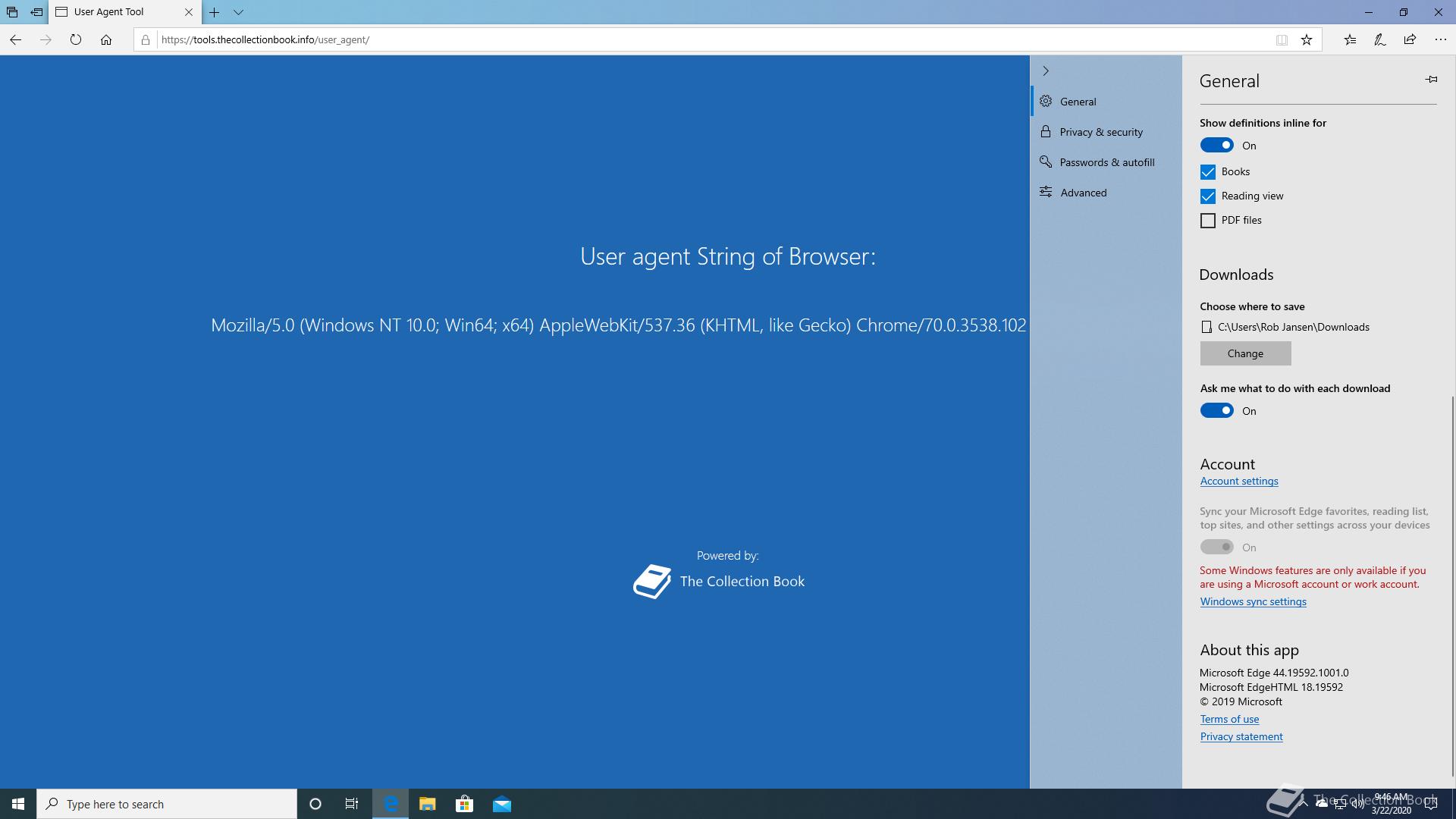Click the taskbar clock and date
Viewport: 1456px width, 819px height.
click(x=1391, y=804)
